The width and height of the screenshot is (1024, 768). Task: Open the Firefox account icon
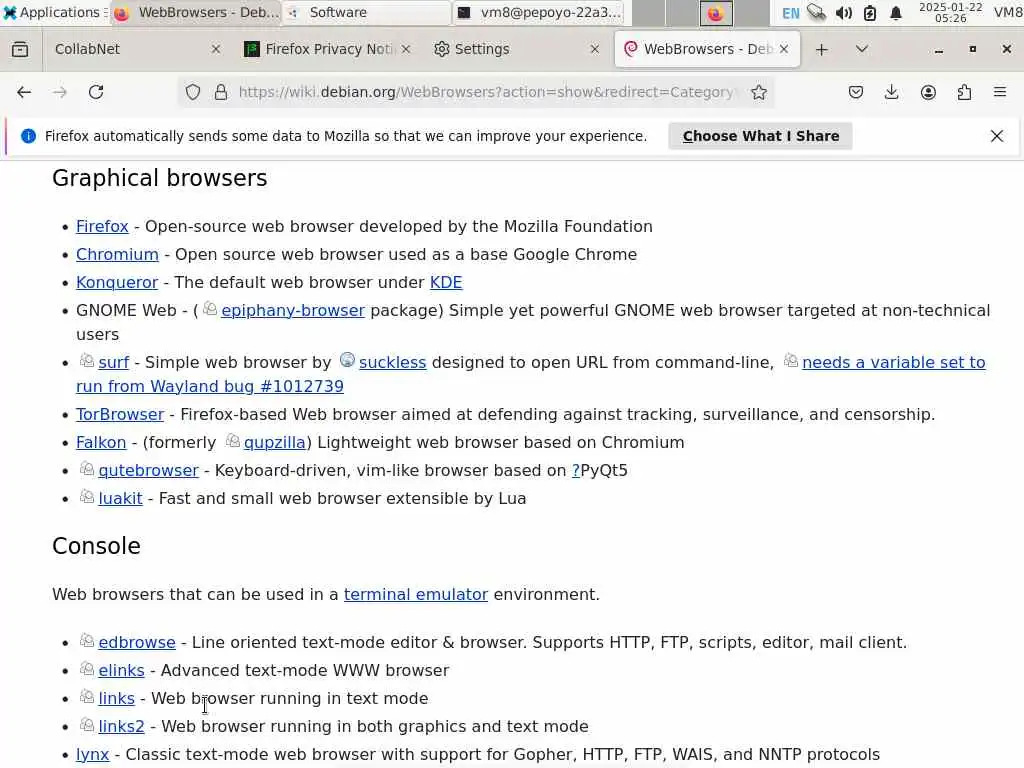pos(928,92)
